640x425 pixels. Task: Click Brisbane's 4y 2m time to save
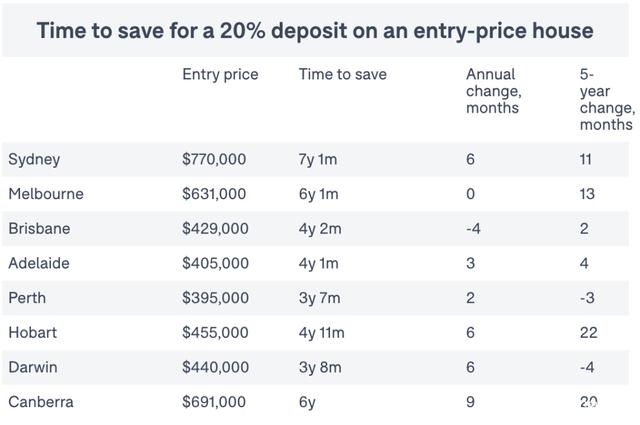coord(320,229)
